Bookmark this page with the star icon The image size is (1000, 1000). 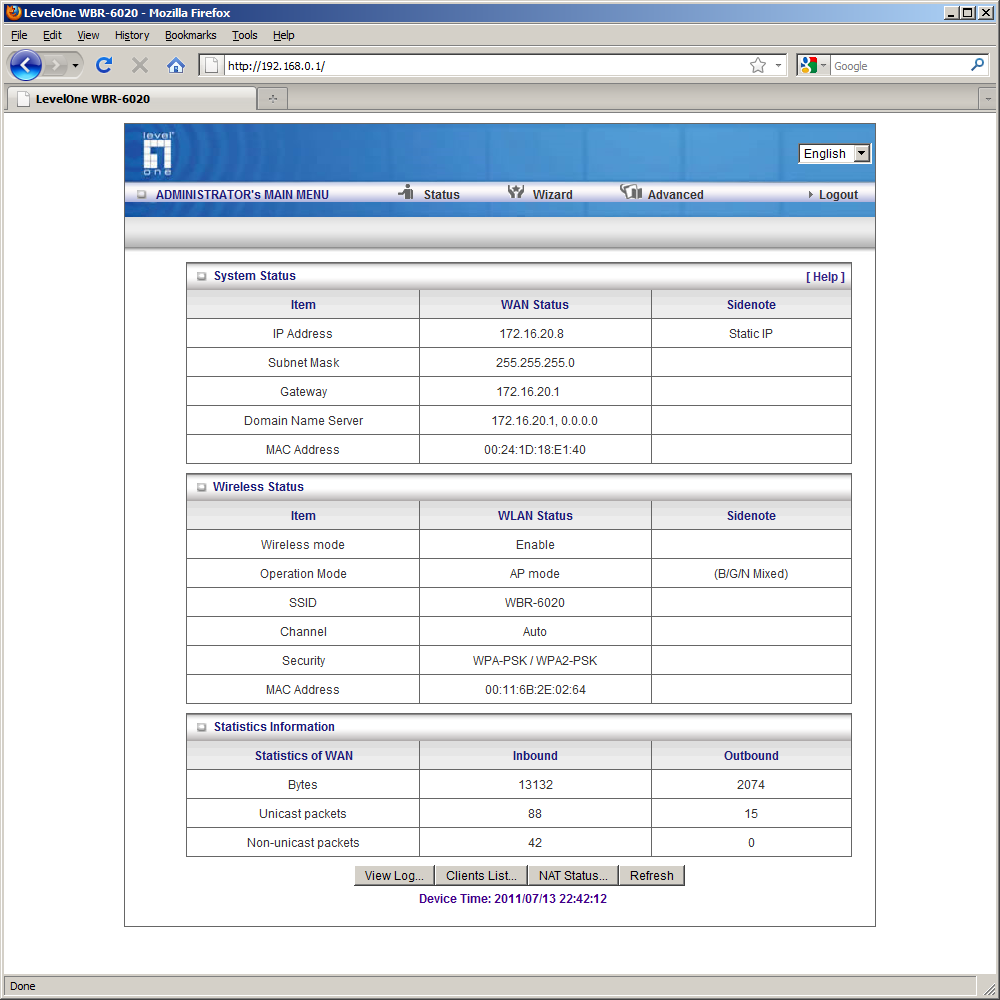point(757,65)
